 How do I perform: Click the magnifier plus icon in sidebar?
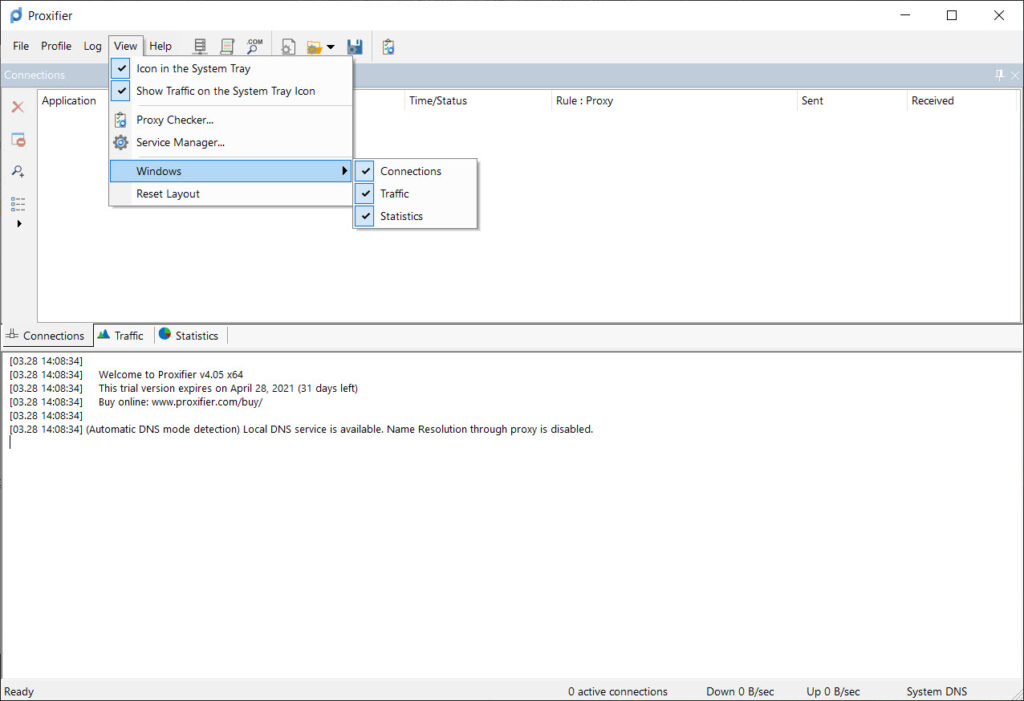[x=18, y=171]
